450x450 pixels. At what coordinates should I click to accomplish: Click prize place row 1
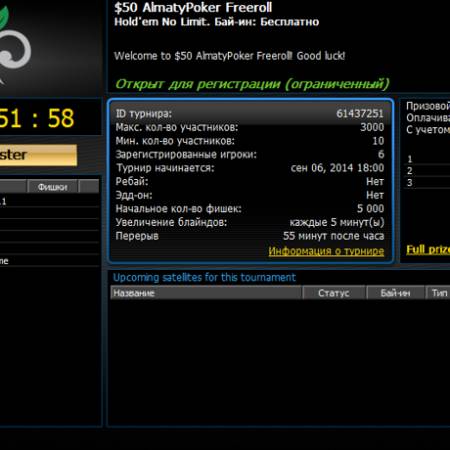coord(427,159)
